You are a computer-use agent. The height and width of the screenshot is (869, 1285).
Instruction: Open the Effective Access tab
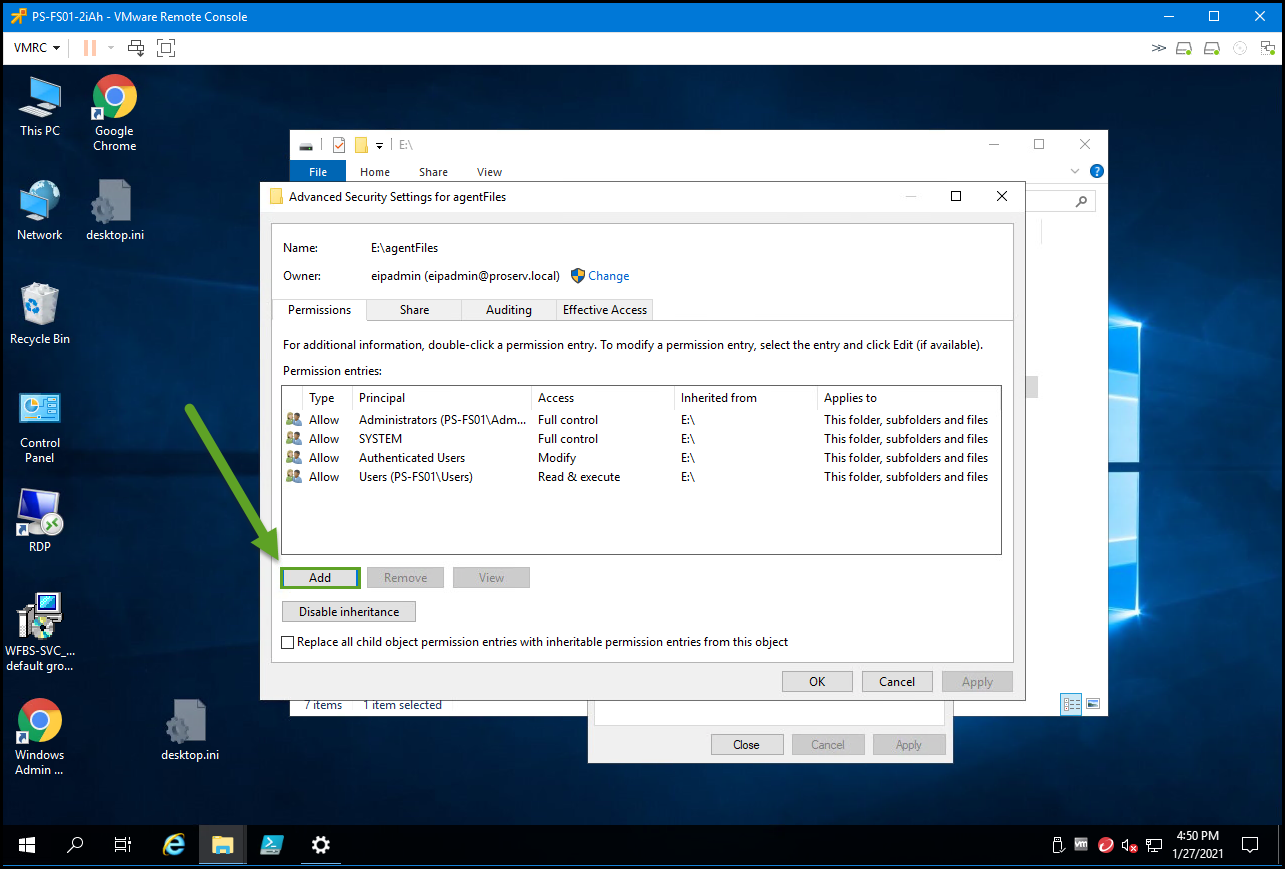tap(604, 310)
